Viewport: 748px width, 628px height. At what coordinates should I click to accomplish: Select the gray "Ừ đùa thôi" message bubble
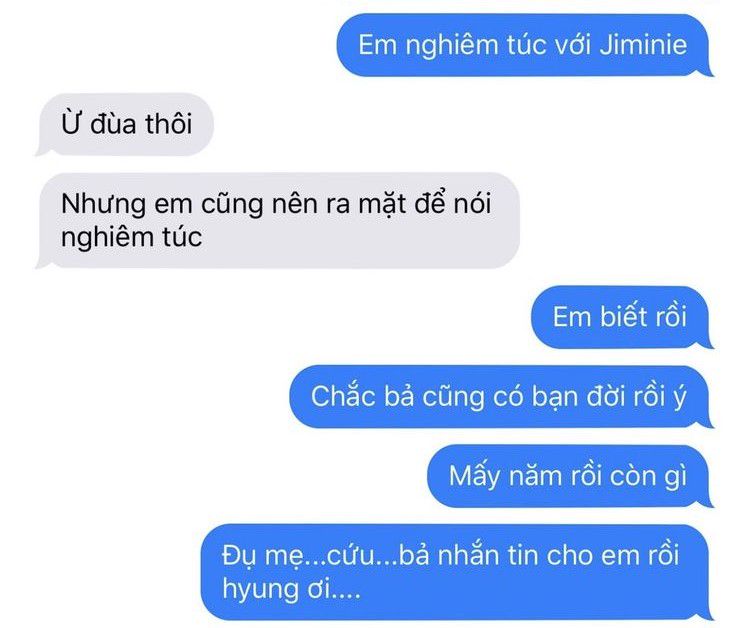tap(125, 125)
